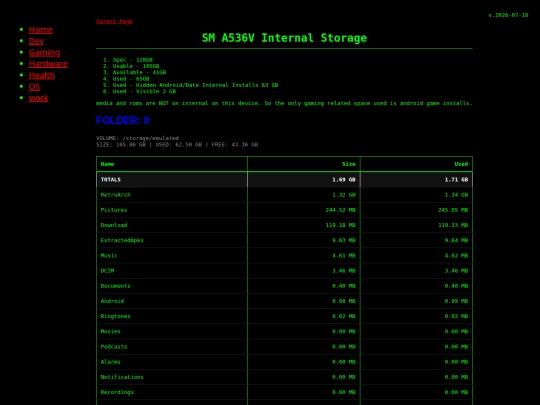Select the Podcasts folder name
The height and width of the screenshot is (405, 540).
pyautogui.click(x=114, y=346)
